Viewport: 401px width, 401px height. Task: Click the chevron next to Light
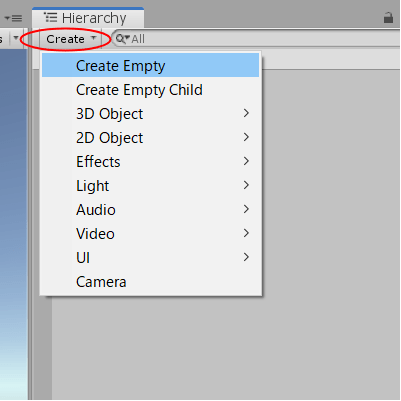(246, 185)
